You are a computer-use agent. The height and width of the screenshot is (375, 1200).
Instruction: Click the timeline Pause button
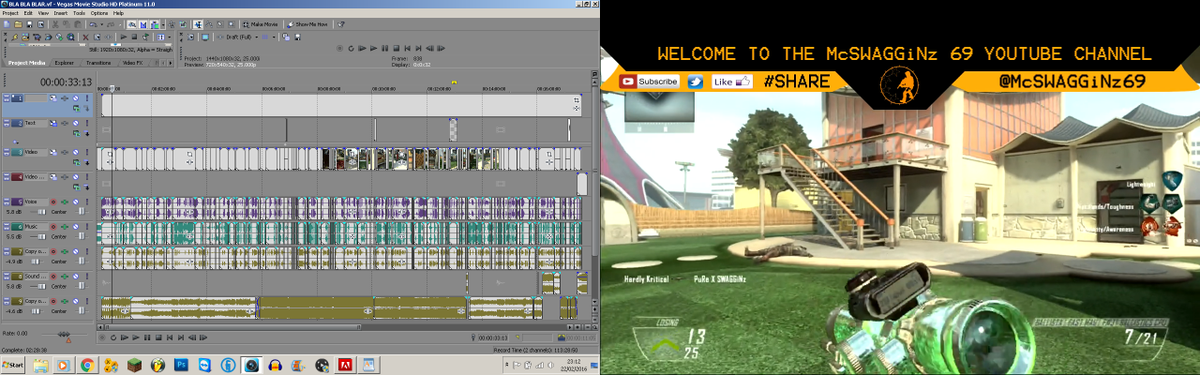point(147,337)
